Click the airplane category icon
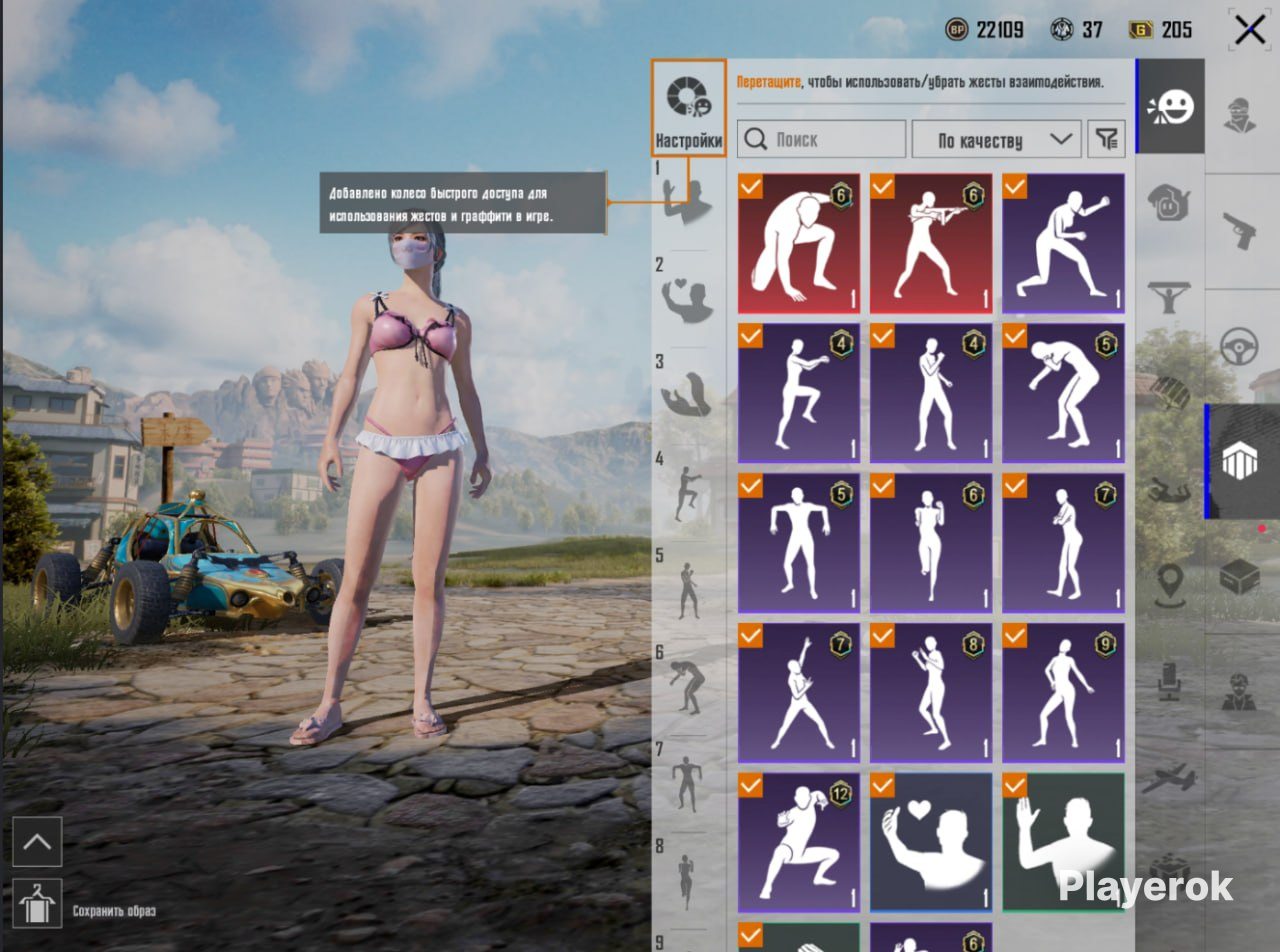This screenshot has width=1280, height=952. point(1168,778)
